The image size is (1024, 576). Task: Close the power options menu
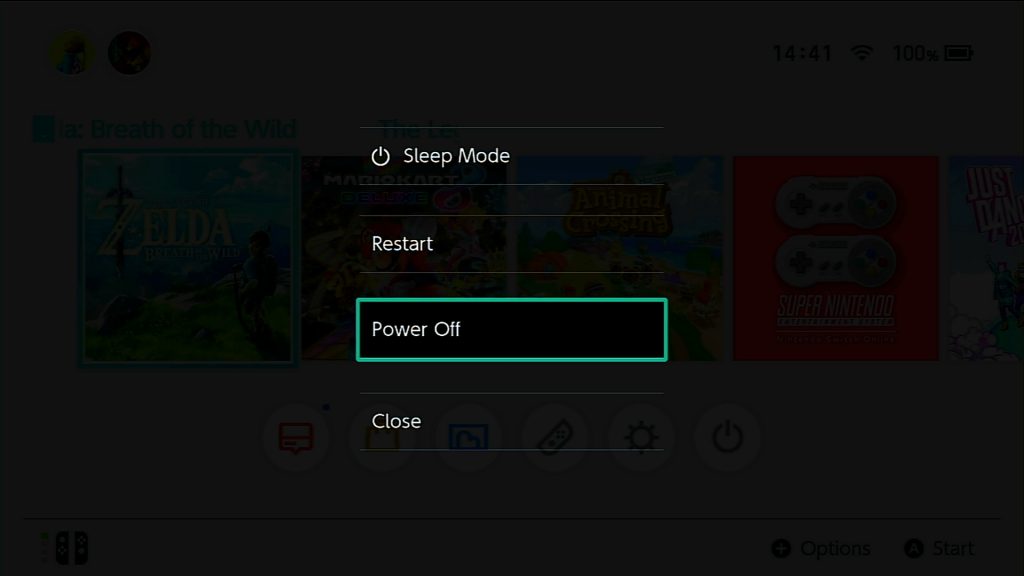click(511, 421)
